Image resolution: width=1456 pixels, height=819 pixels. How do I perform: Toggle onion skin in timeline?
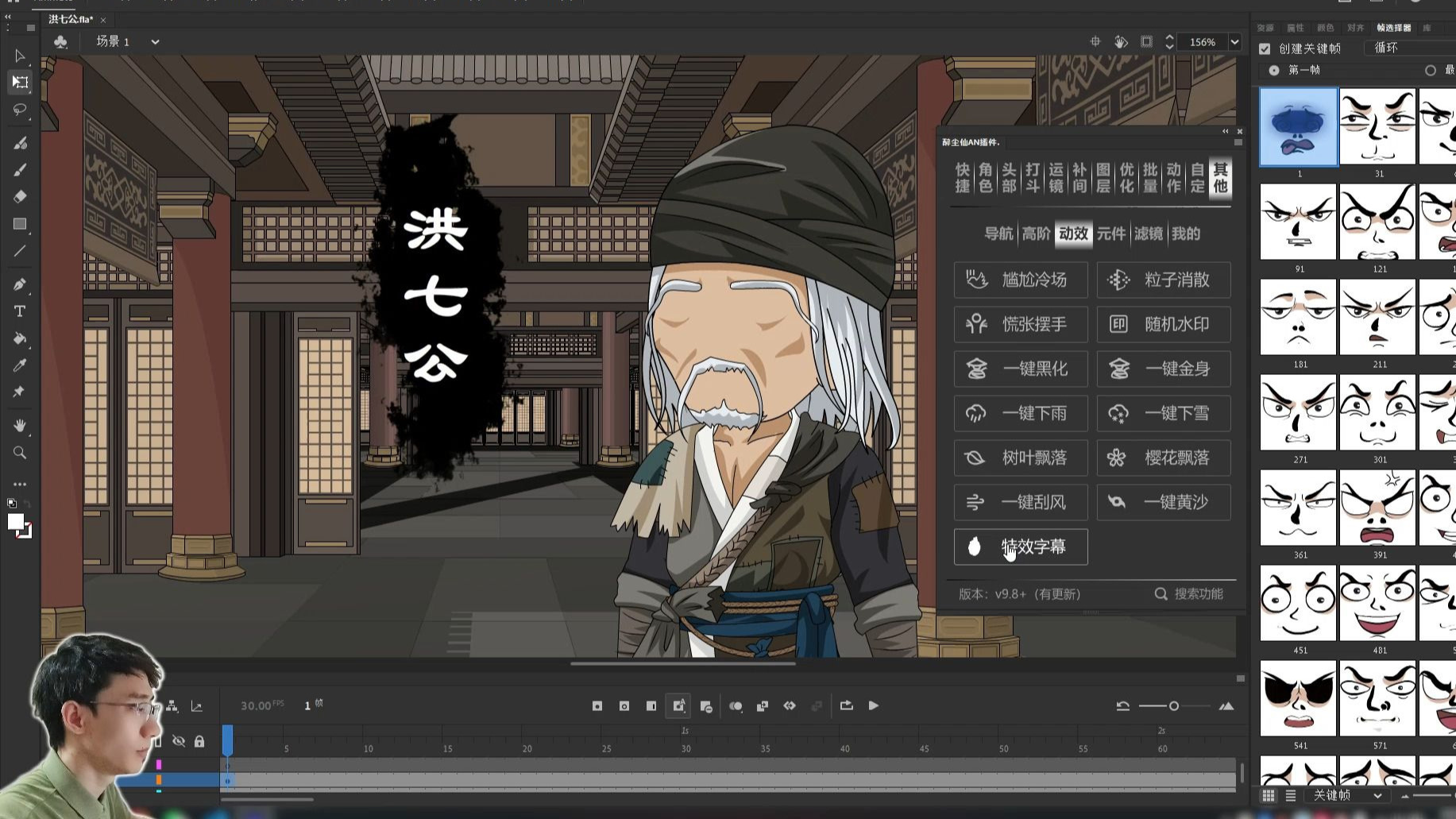[736, 706]
